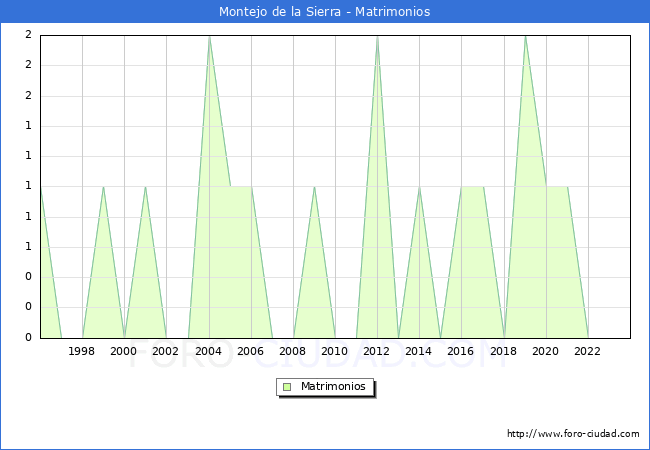Click the 2022 x-axis label
The height and width of the screenshot is (450, 650).
(x=587, y=351)
